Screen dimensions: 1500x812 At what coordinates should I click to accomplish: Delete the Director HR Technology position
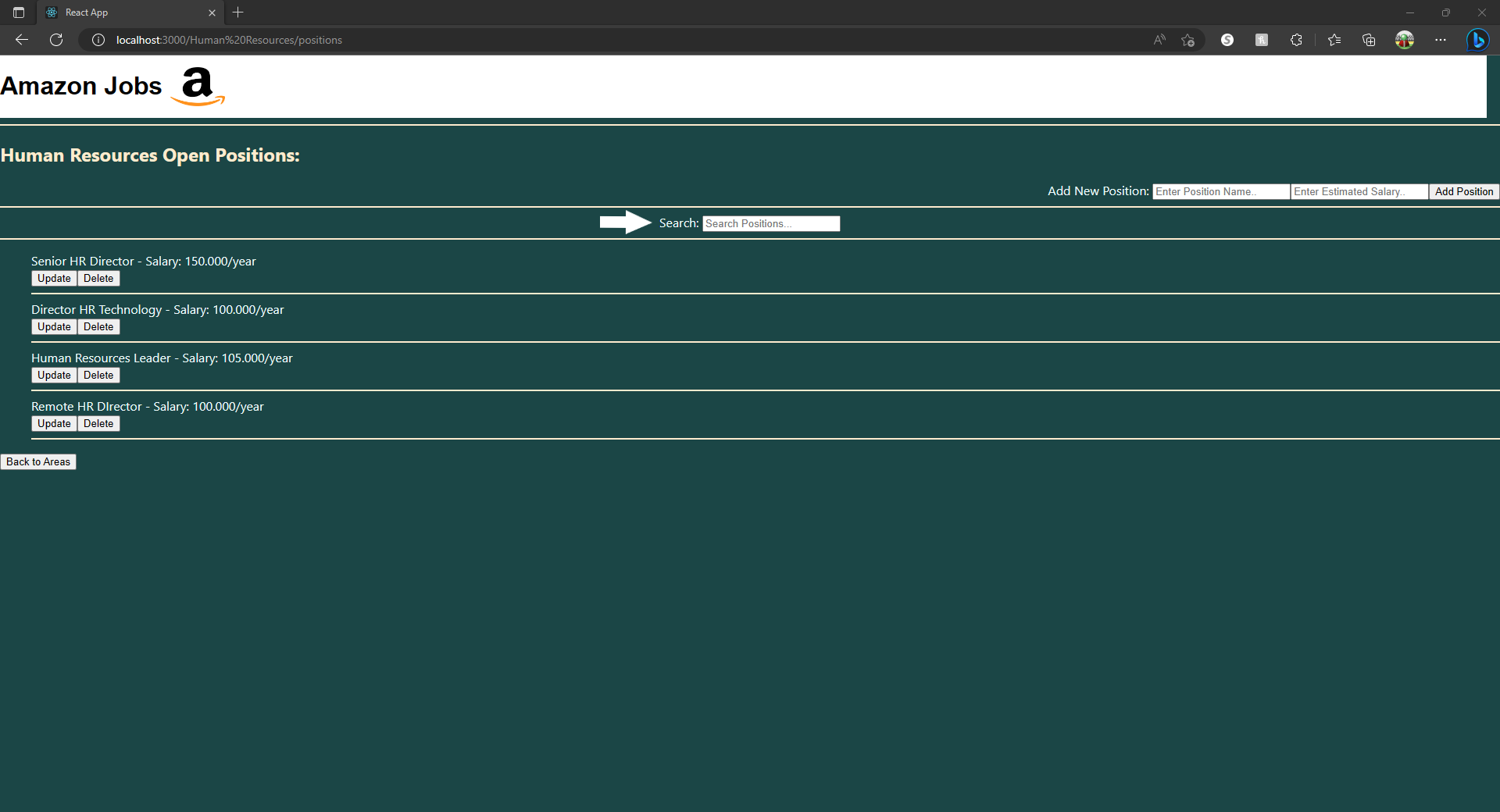(98, 327)
